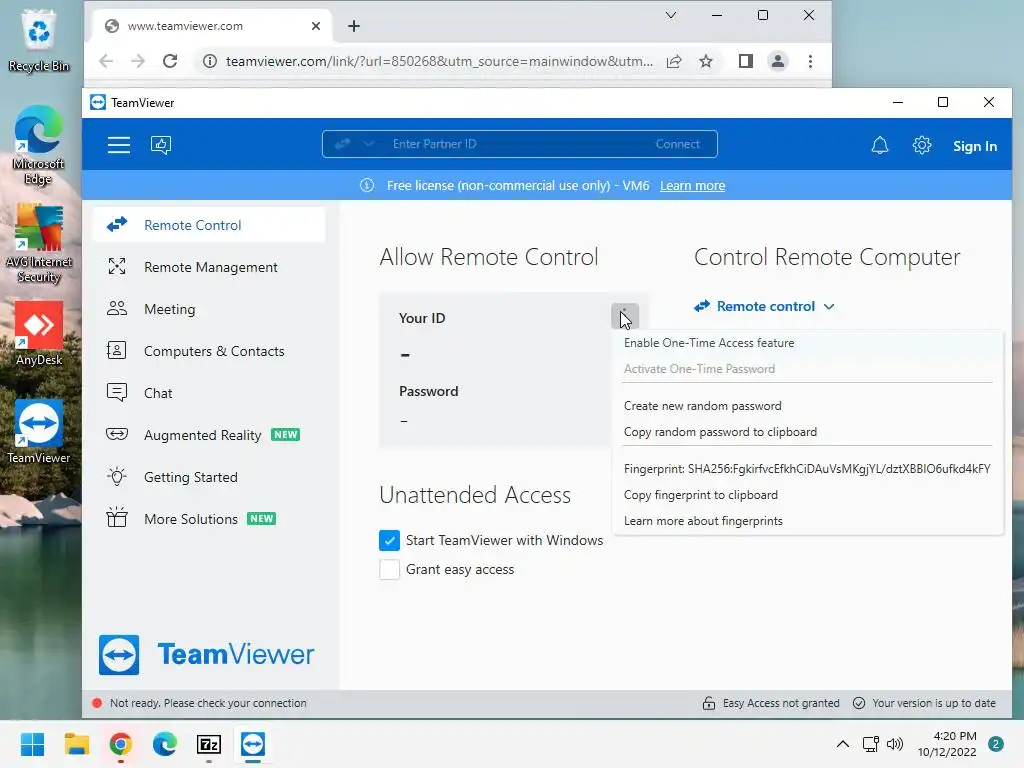This screenshot has width=1024, height=768.
Task: Click the volume icon in system tray
Action: 895,744
